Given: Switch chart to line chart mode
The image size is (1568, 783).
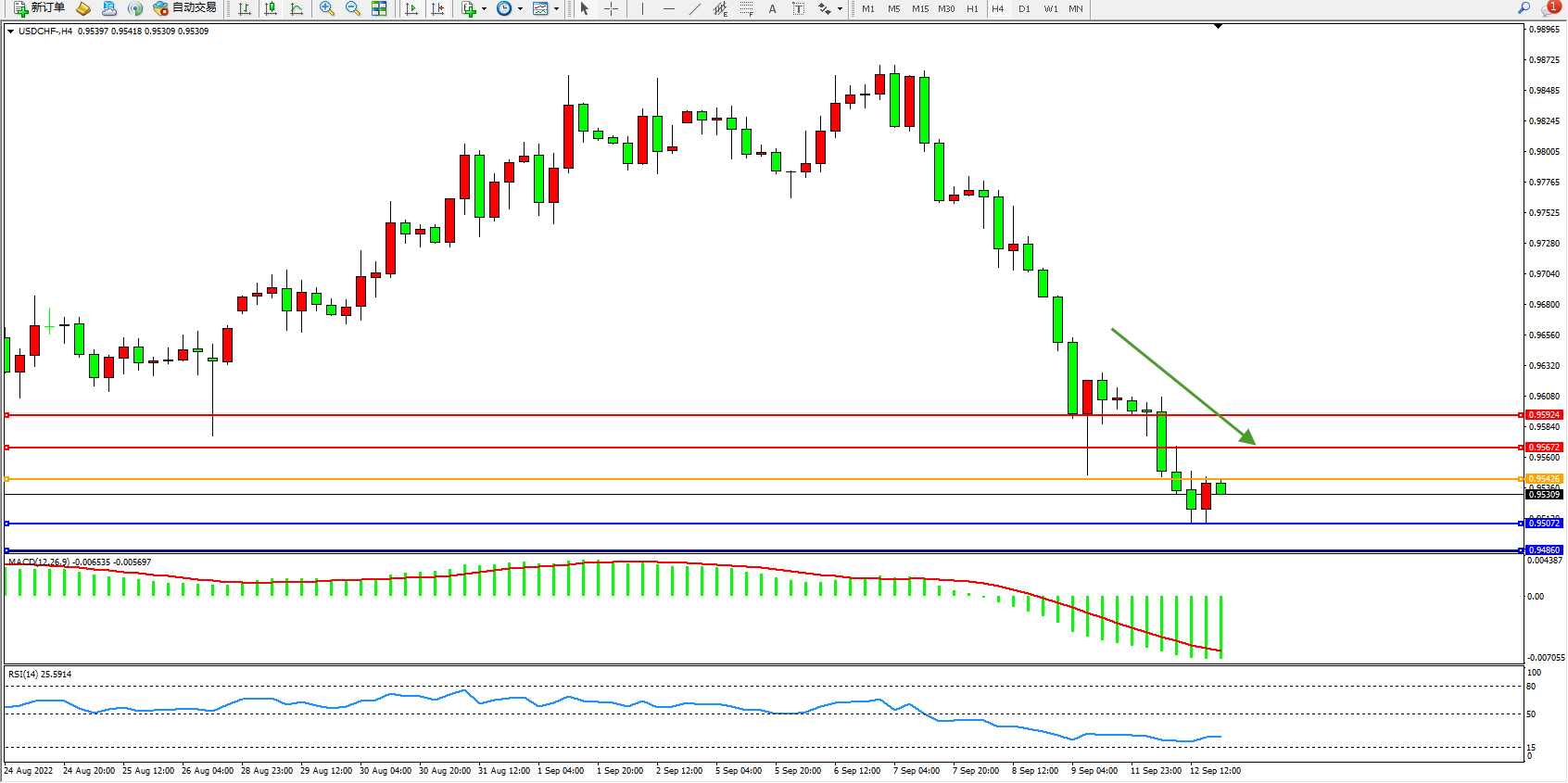Looking at the screenshot, I should tap(297, 8).
